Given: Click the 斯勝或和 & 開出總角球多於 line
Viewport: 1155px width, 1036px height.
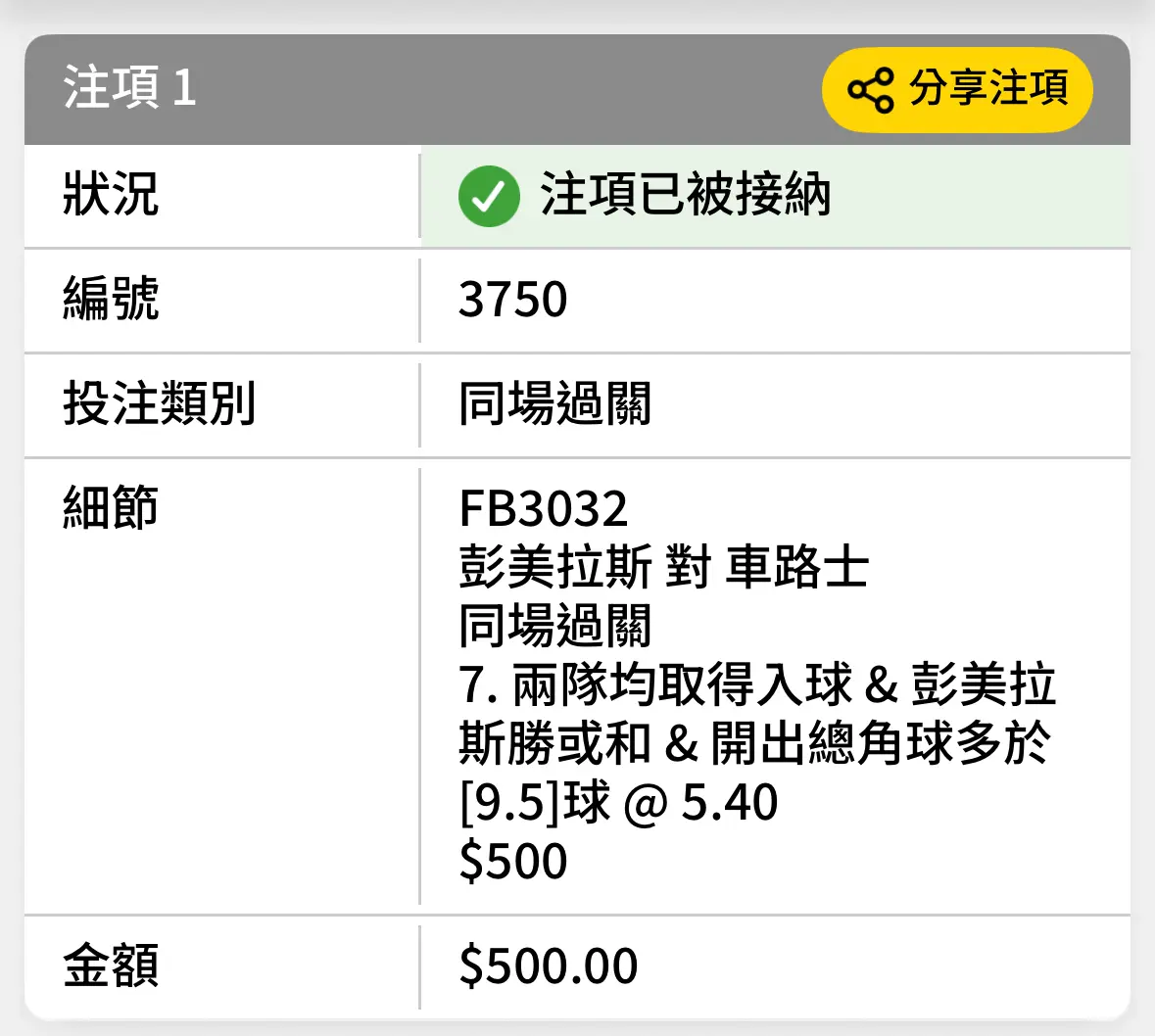Looking at the screenshot, I should [754, 743].
